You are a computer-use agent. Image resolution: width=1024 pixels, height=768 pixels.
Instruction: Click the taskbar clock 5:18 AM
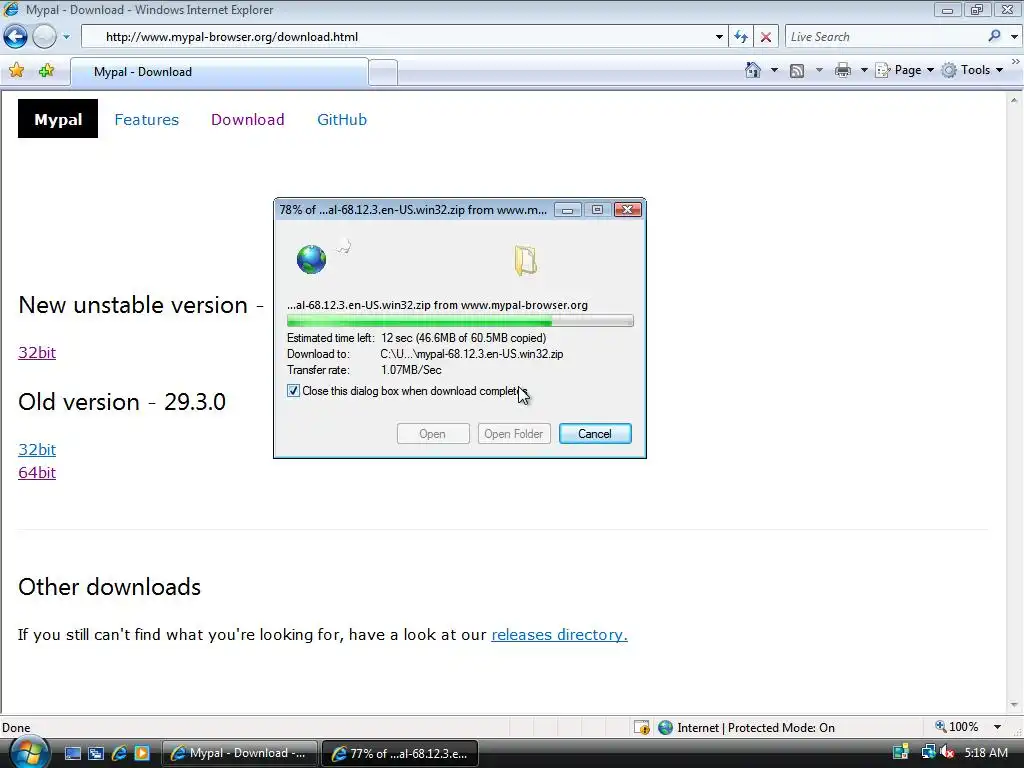pyautogui.click(x=986, y=753)
